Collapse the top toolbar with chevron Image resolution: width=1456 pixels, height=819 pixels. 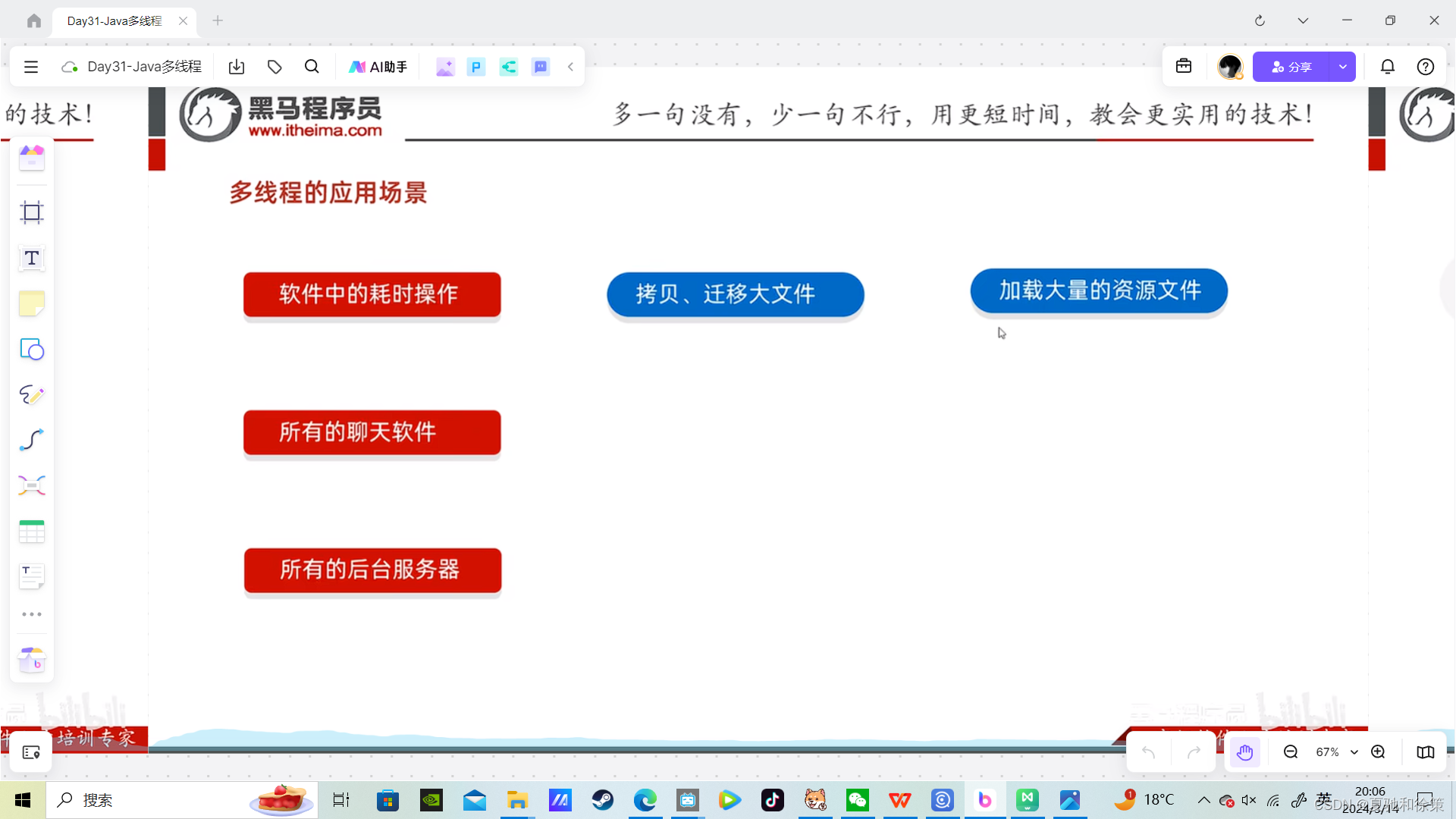point(570,67)
